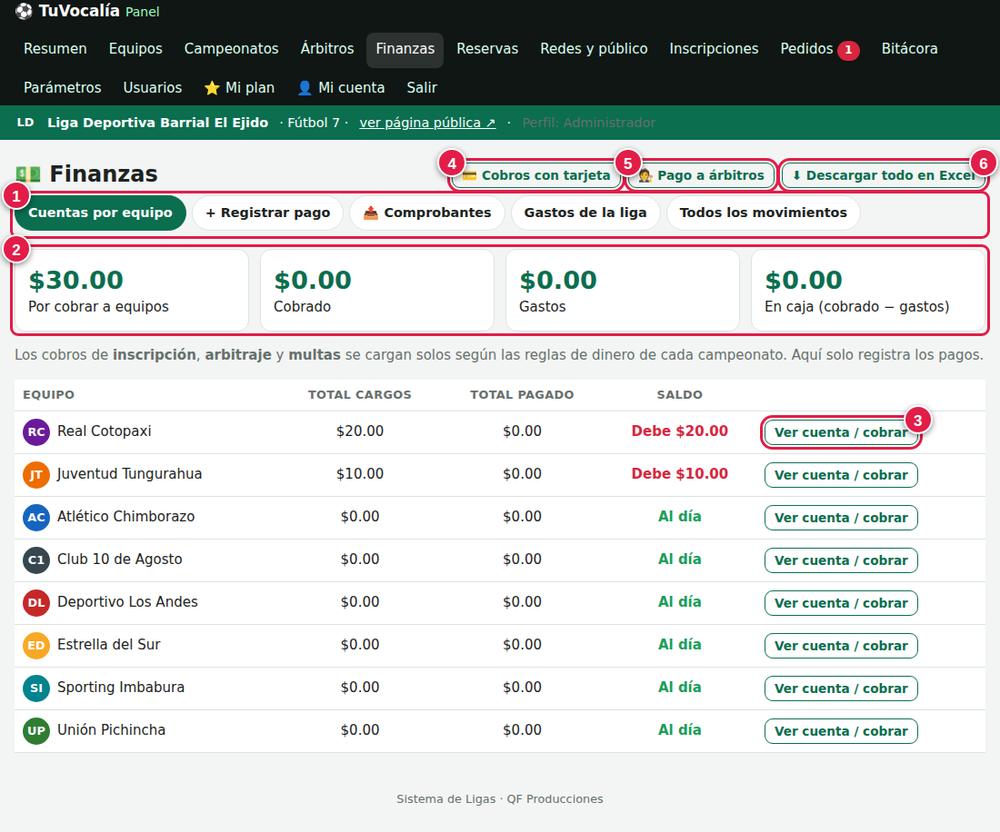Open Unión Pichincha's Ver cuenta / cobrar
The height and width of the screenshot is (832, 1000).
(x=841, y=732)
